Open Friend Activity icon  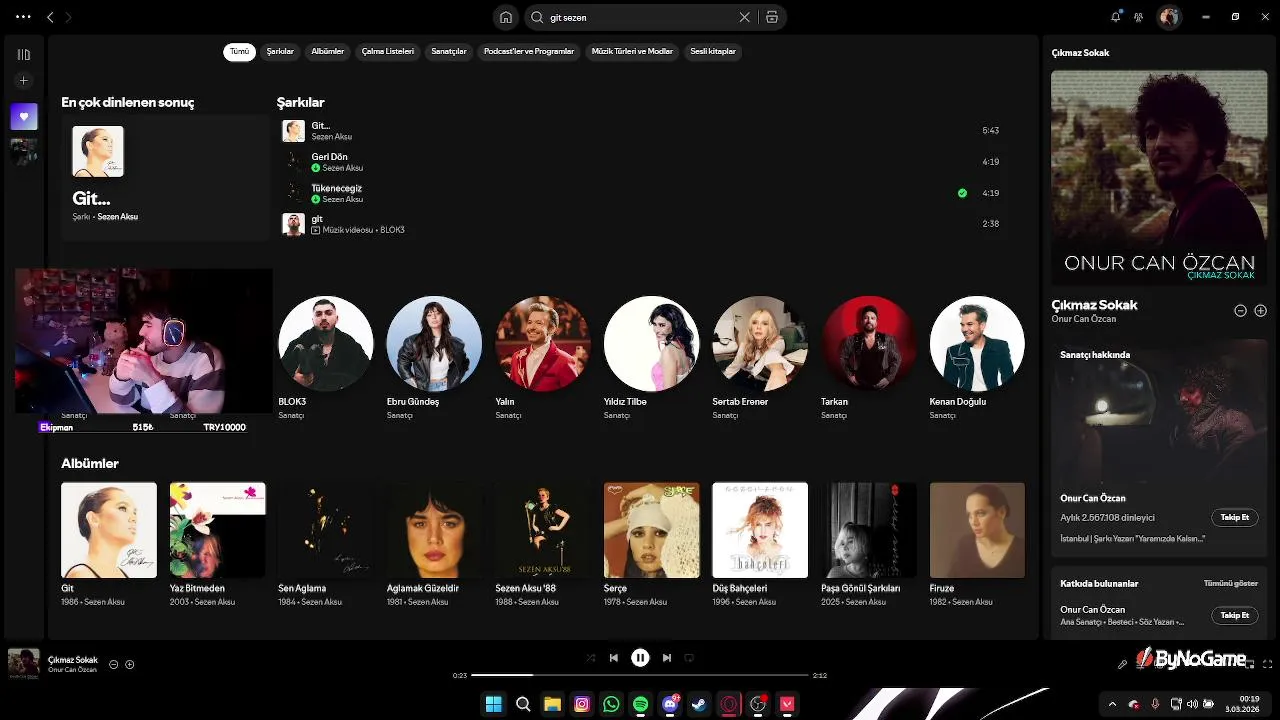point(1139,17)
